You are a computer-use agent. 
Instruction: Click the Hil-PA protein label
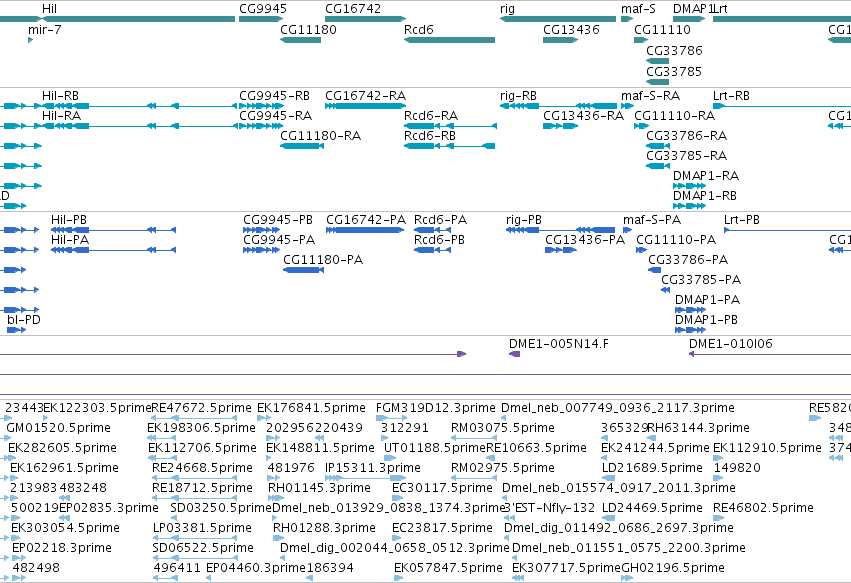tap(69, 240)
